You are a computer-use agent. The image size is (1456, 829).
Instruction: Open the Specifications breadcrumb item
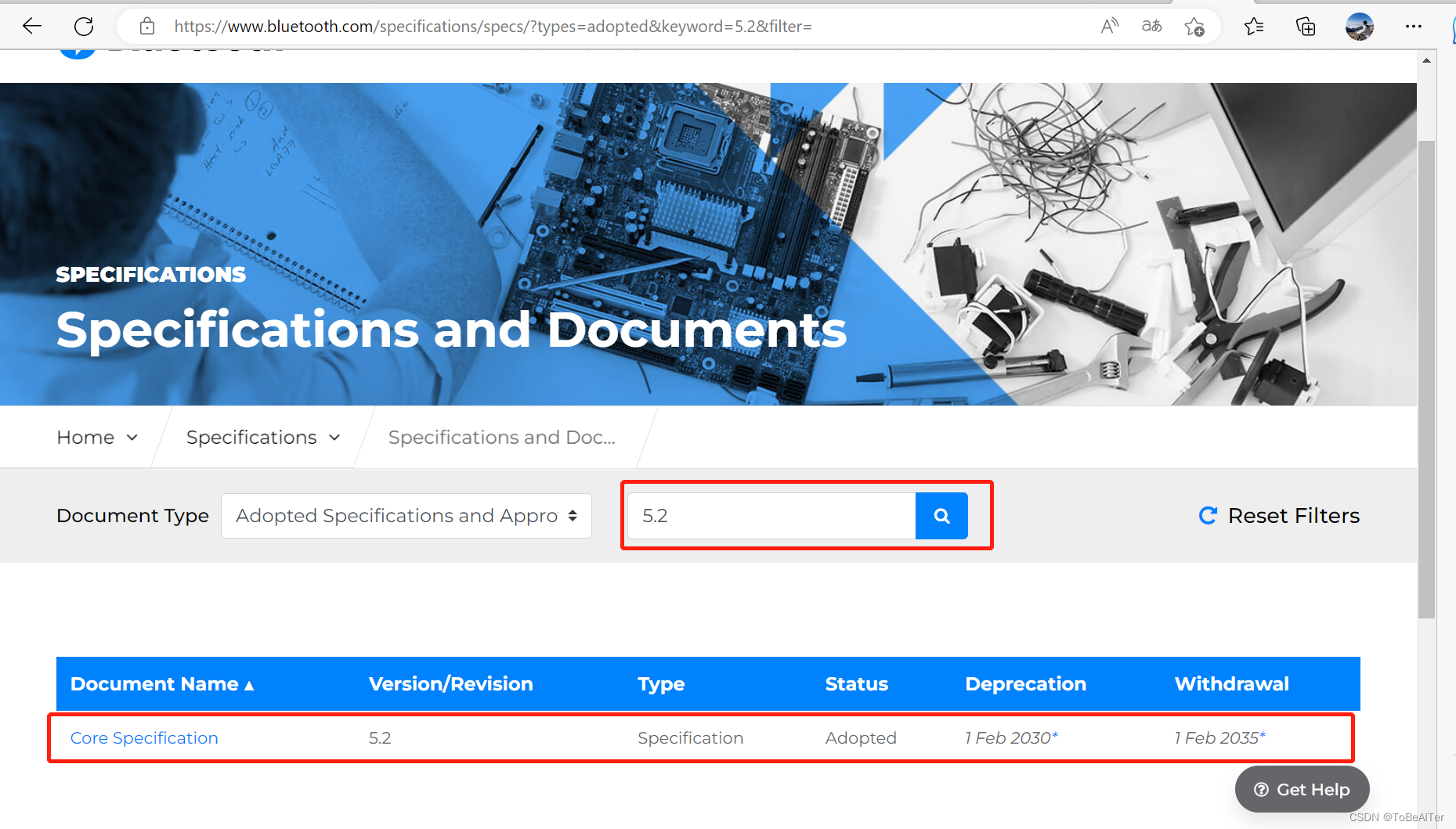[251, 438]
